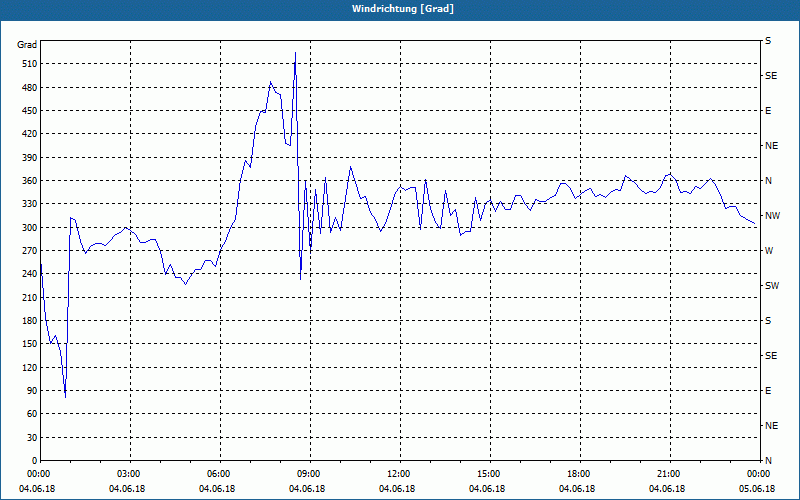
Task: Click the 04.06.18 date under 03:00
Action: pyautogui.click(x=127, y=489)
